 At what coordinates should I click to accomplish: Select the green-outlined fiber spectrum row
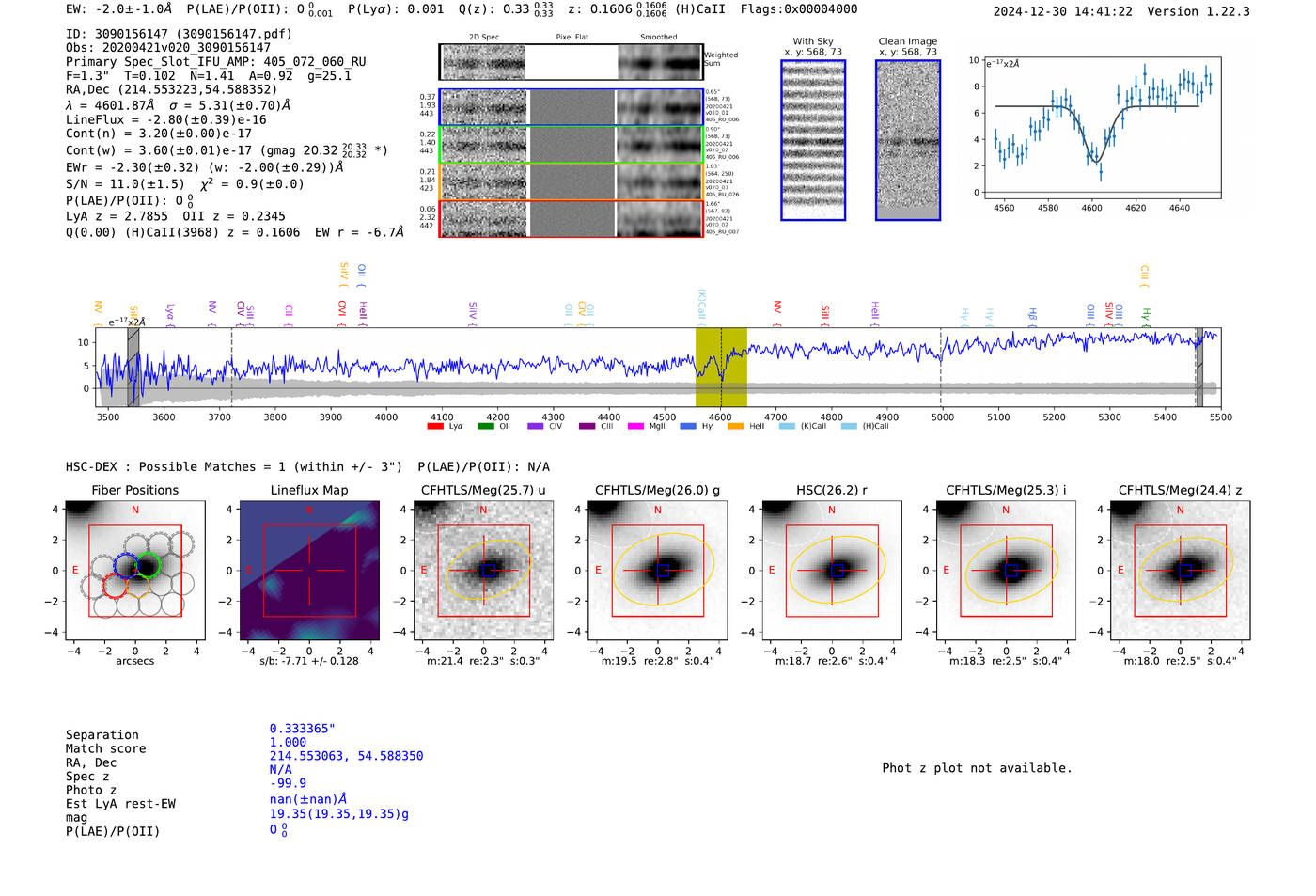571,144
